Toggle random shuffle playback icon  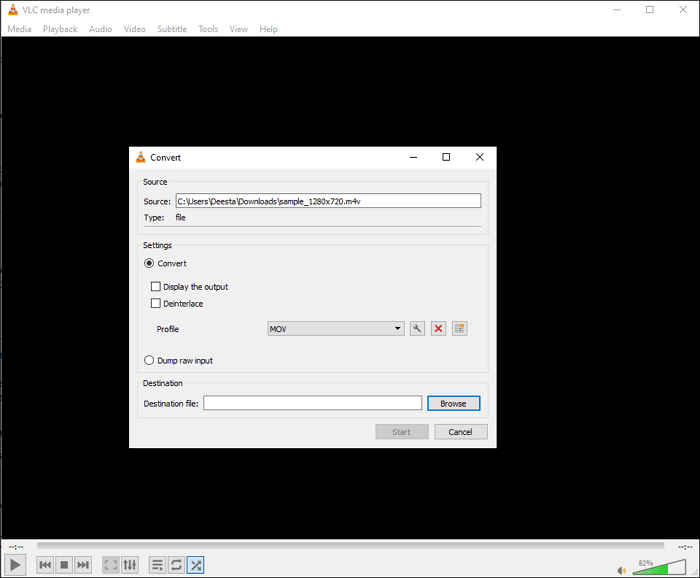click(196, 565)
